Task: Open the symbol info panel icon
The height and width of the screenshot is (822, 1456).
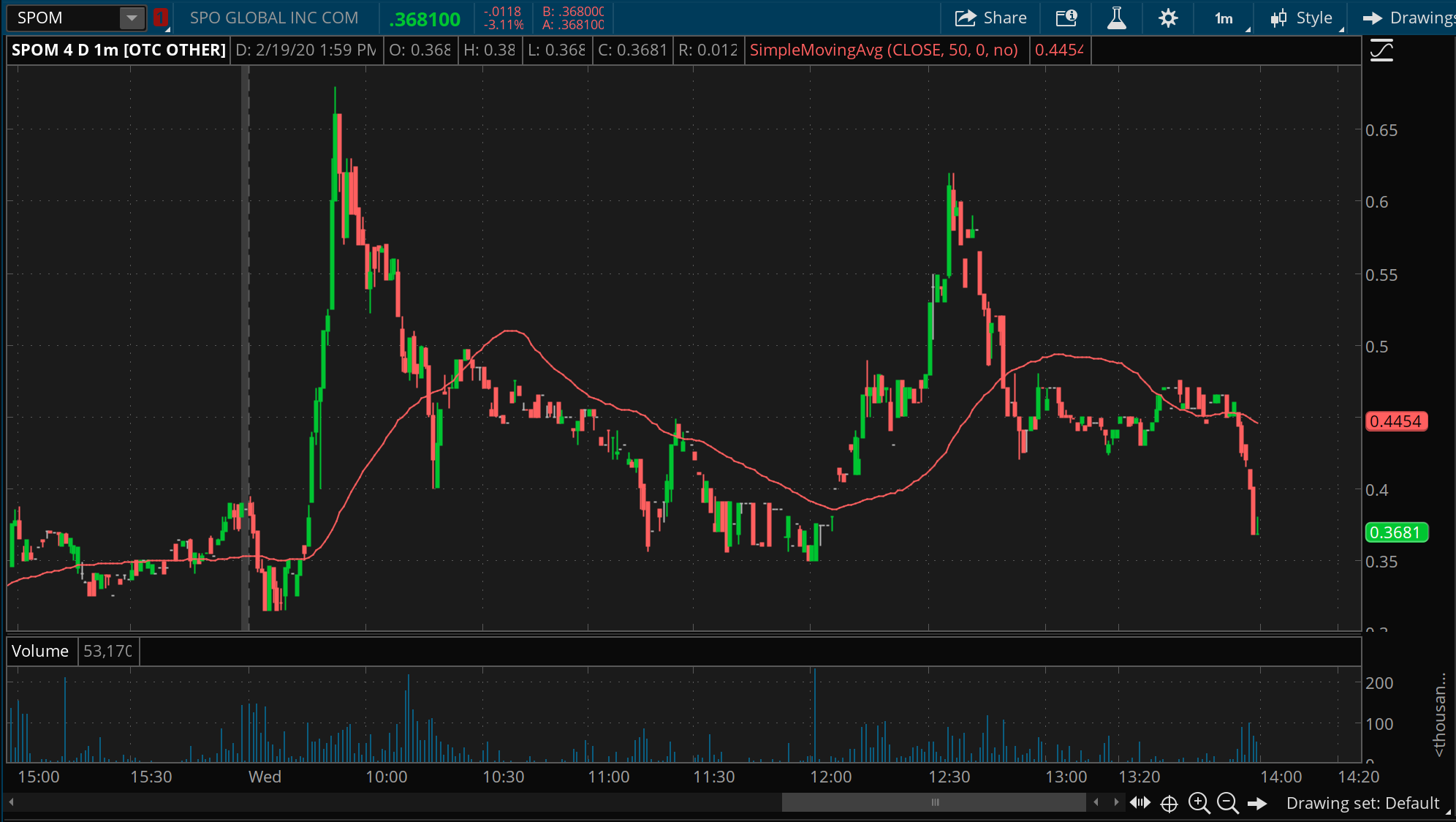Action: (1066, 18)
